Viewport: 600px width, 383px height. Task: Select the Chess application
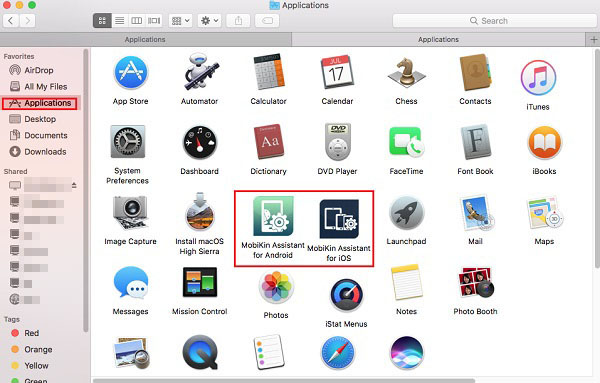[406, 73]
